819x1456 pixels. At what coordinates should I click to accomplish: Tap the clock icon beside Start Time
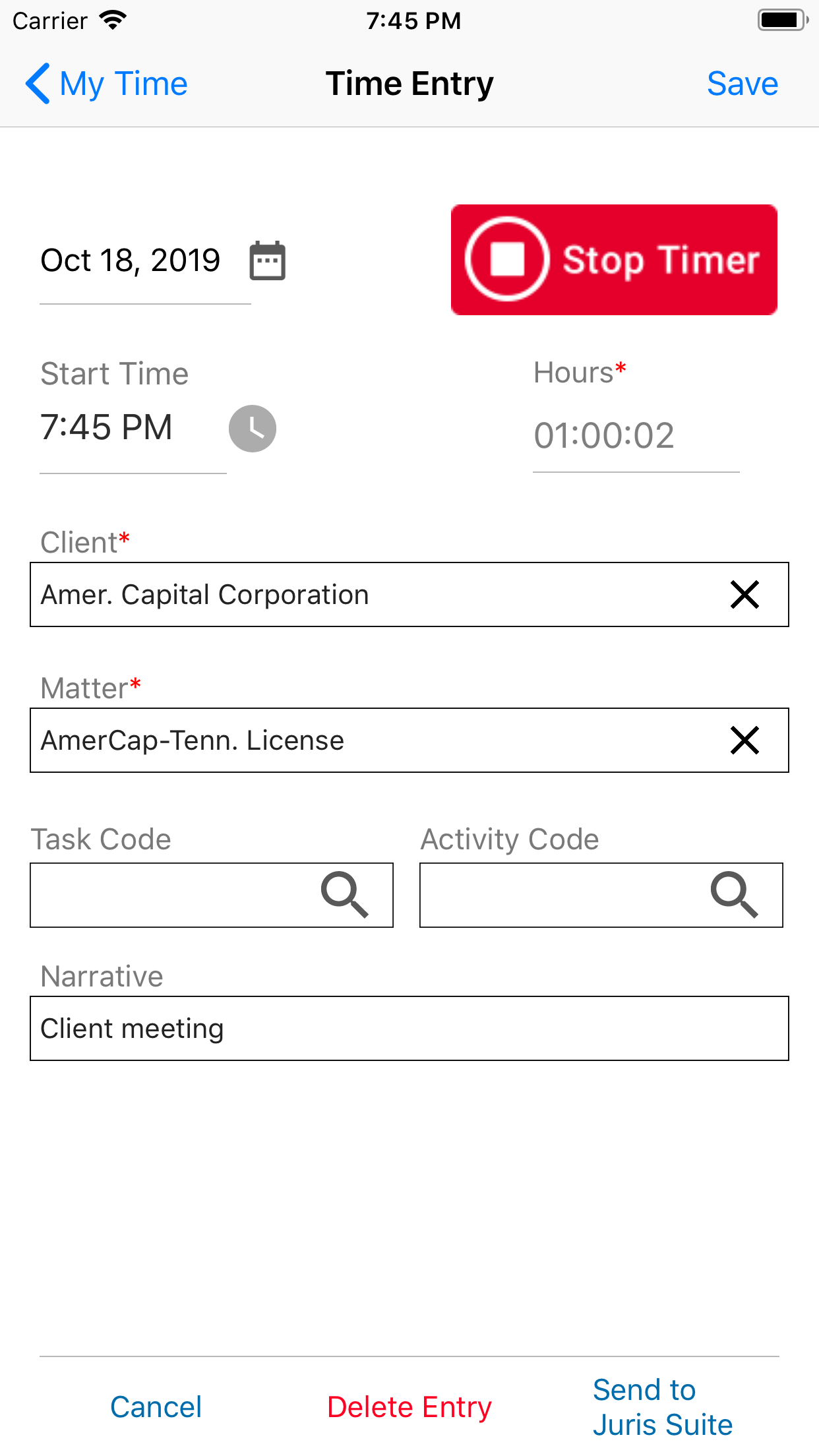click(x=253, y=429)
